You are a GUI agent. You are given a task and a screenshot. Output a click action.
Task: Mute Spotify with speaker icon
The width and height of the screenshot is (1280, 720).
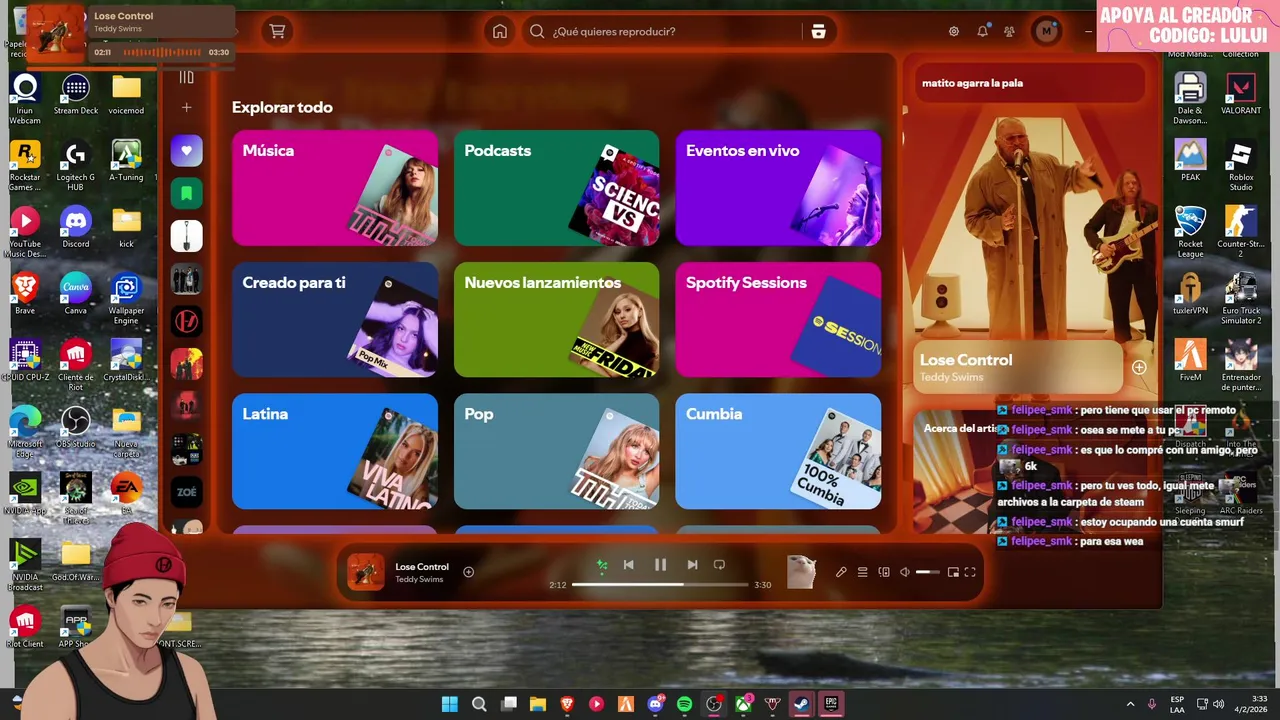tap(904, 572)
